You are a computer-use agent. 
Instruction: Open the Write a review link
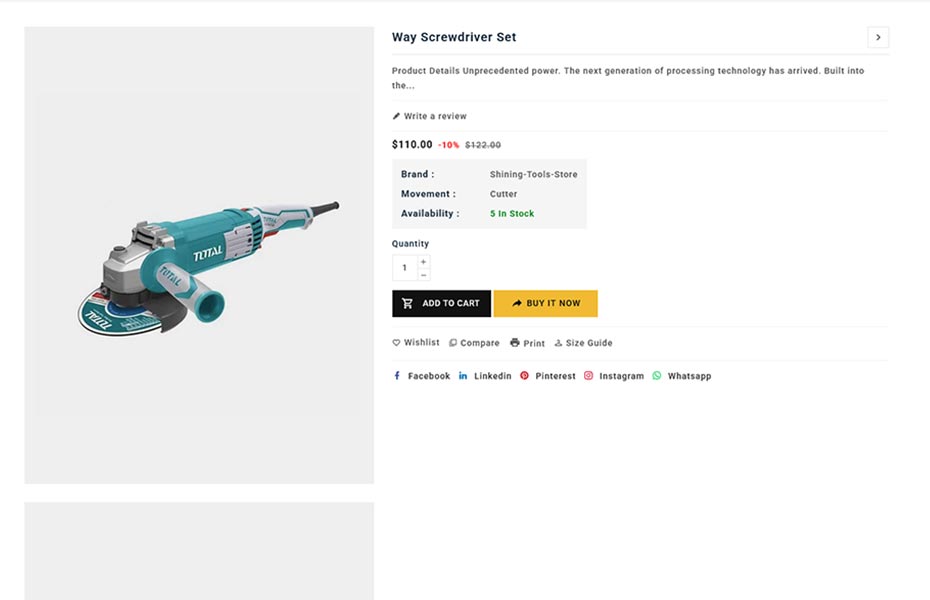pyautogui.click(x=435, y=116)
